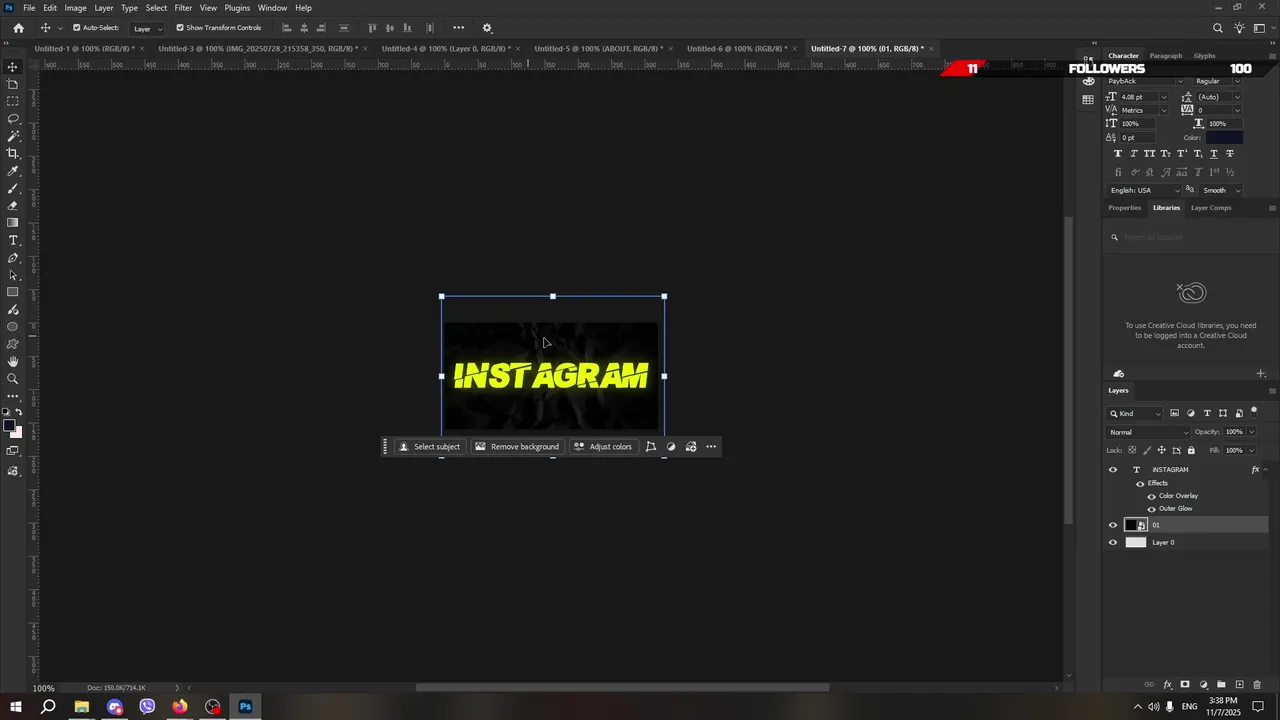
Task: Open the Photoshop search icon at top right
Action: 1217,28
